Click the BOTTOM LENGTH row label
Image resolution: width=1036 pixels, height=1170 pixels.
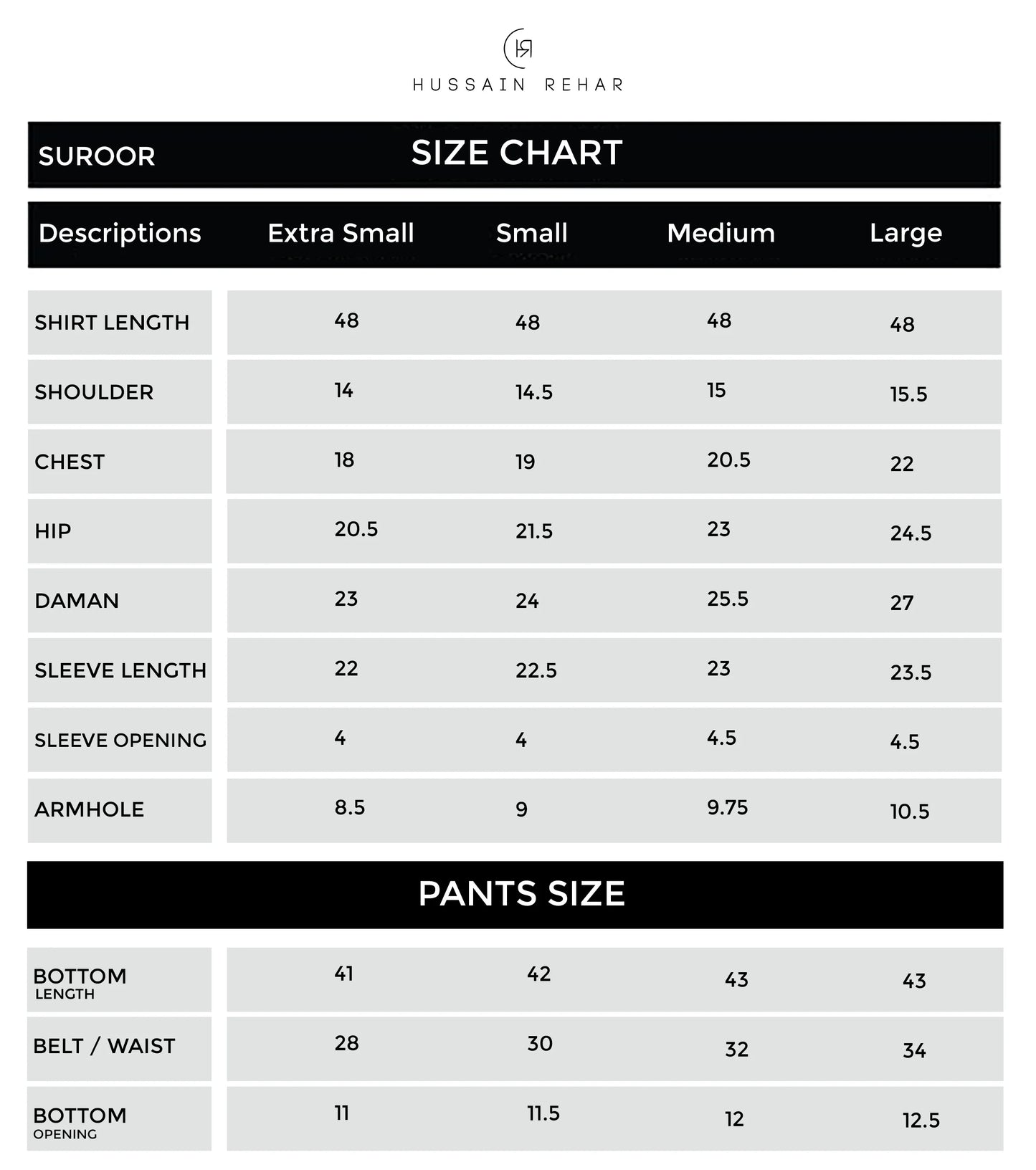click(80, 982)
